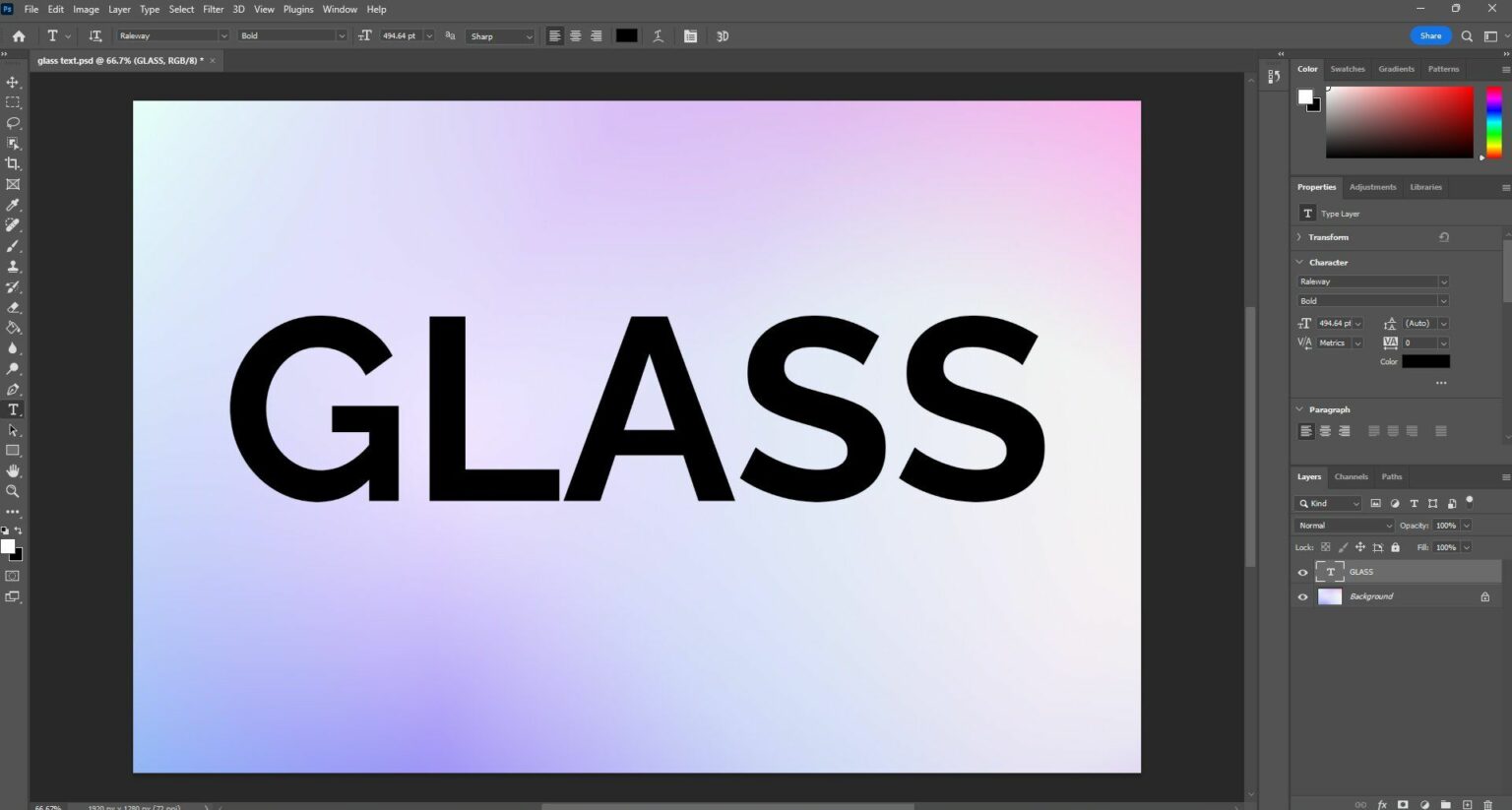Select the Zoom tool
This screenshot has width=1512, height=810.
[x=13, y=491]
